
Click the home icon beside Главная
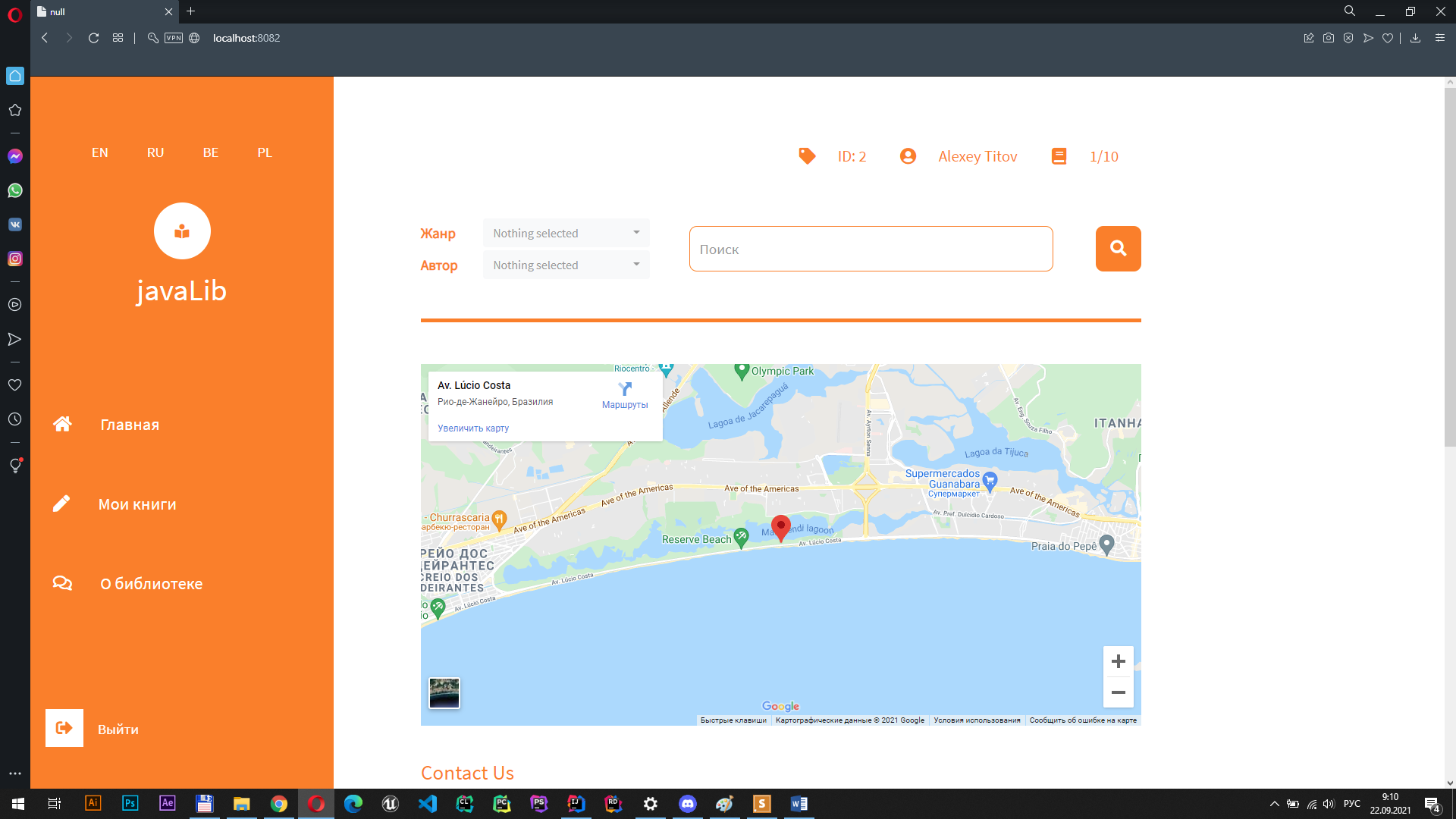(62, 424)
